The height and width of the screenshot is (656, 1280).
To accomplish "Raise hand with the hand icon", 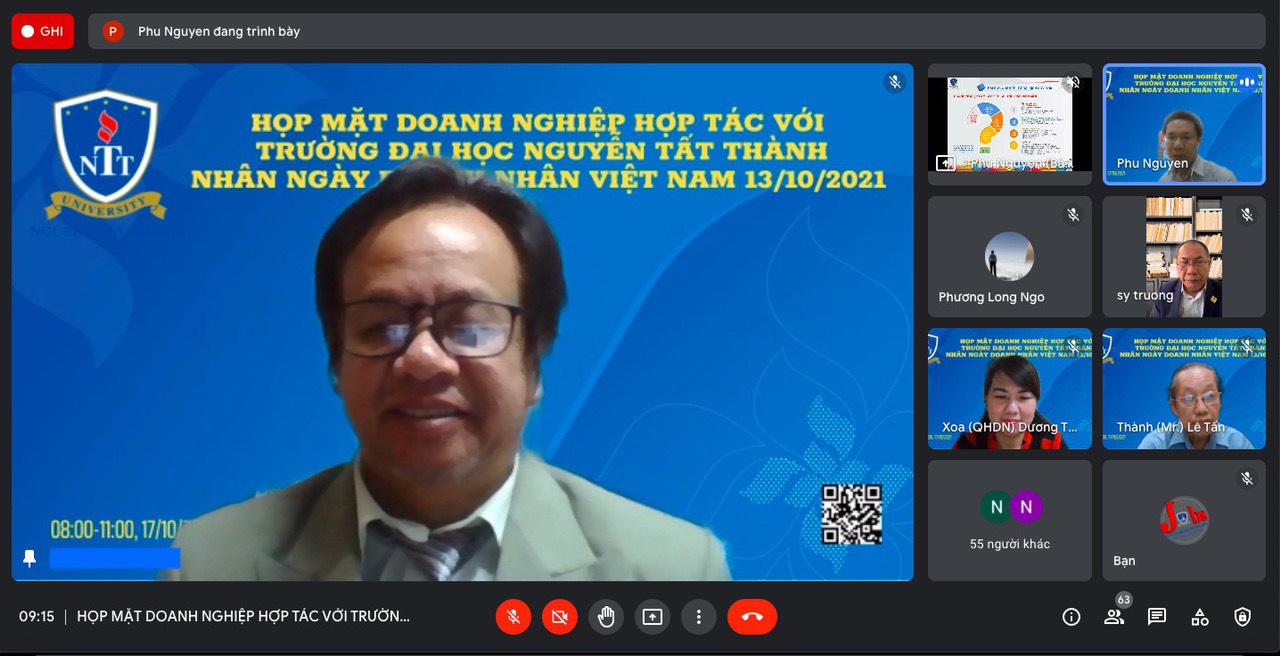I will tap(606, 617).
